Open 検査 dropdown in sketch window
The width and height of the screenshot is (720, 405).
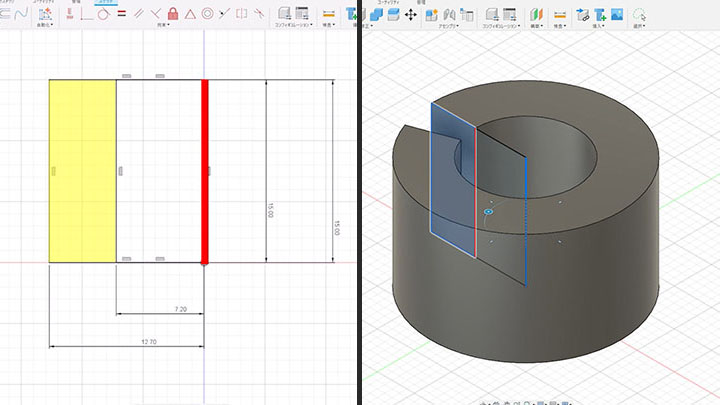[328, 25]
